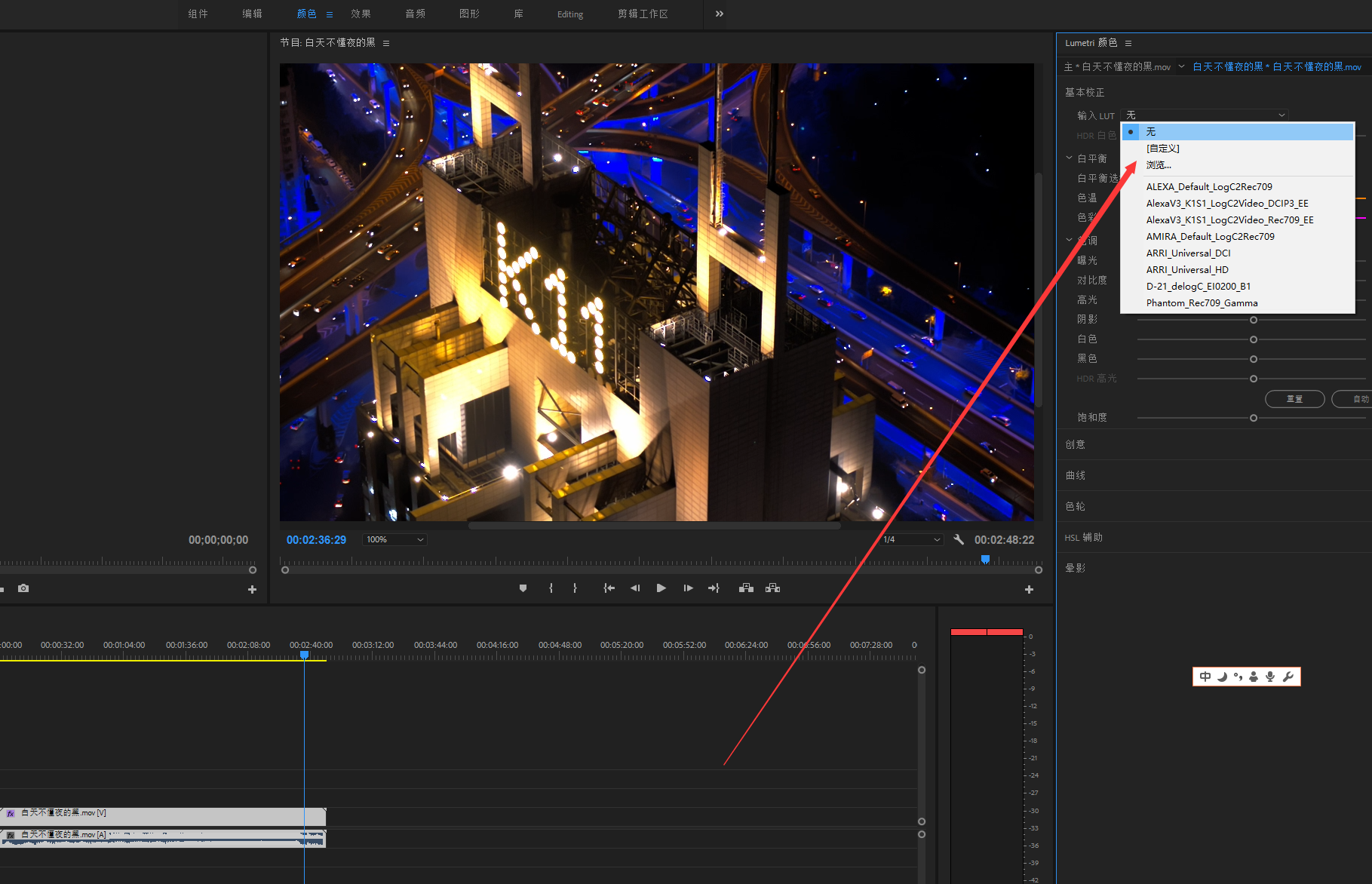Click the 饱和度 saturation slider handle
This screenshot has width=1372, height=884.
1254,418
